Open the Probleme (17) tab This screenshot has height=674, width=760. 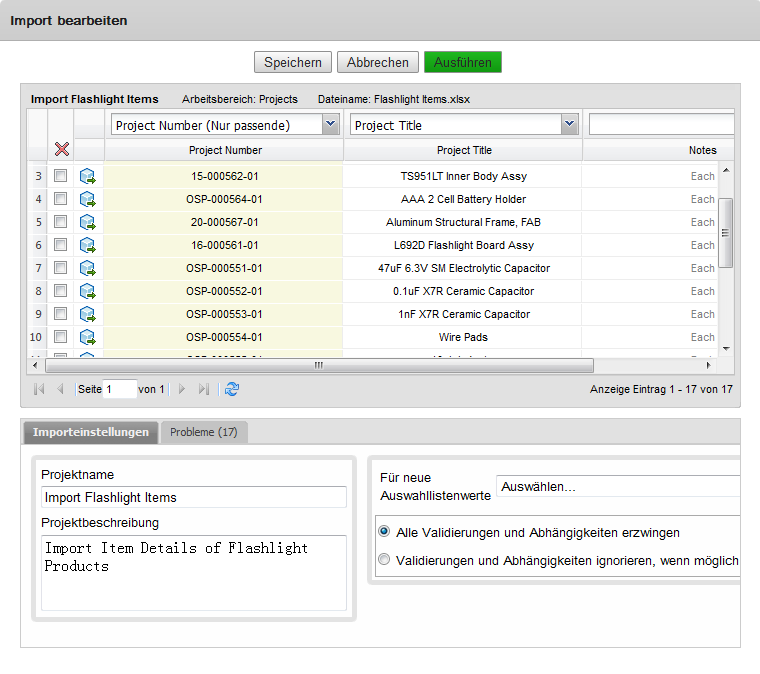point(204,432)
